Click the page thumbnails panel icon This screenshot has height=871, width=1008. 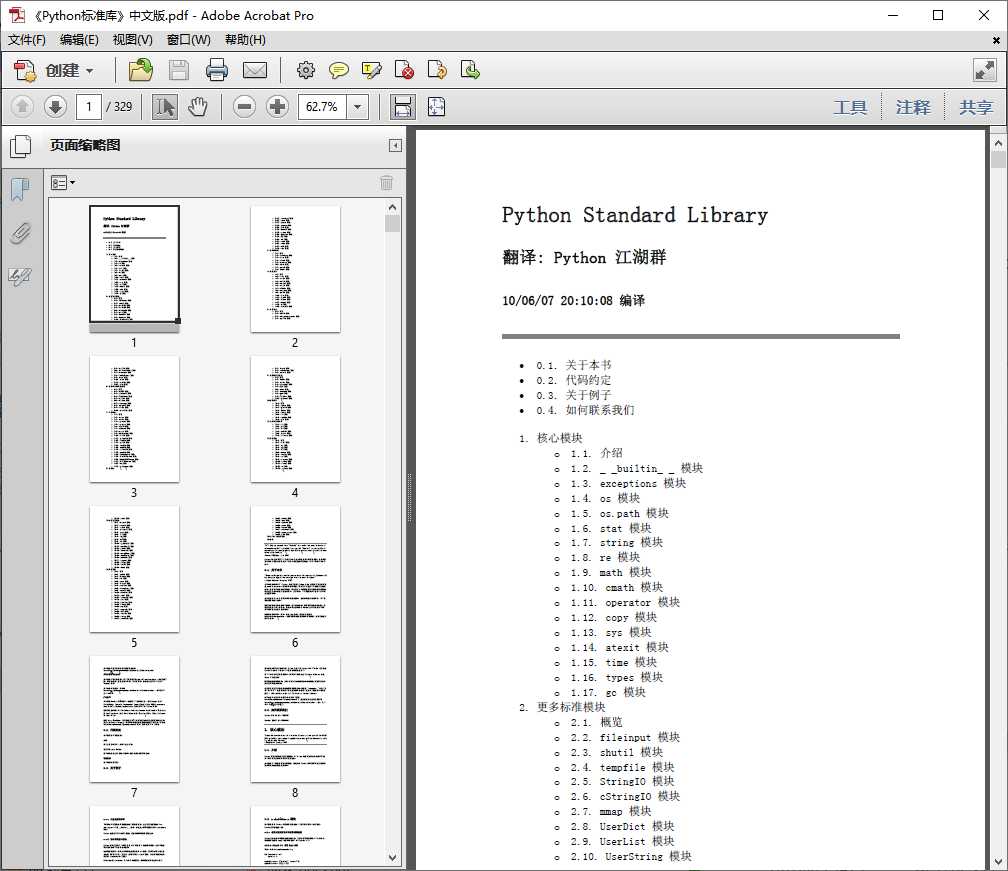21,146
